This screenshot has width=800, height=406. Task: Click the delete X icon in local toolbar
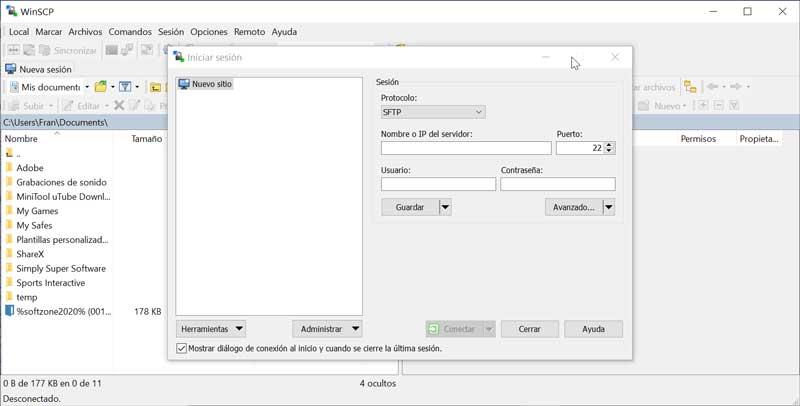pyautogui.click(x=119, y=106)
